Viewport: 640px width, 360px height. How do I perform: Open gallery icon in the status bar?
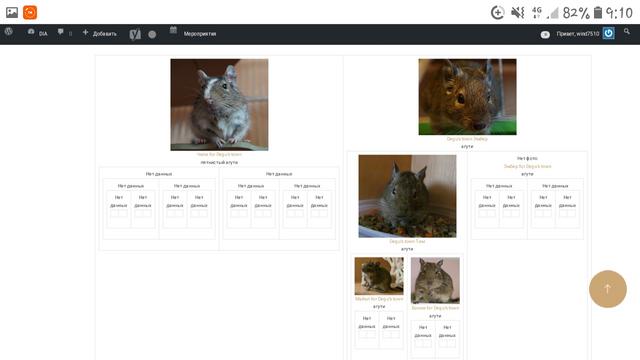(x=12, y=12)
